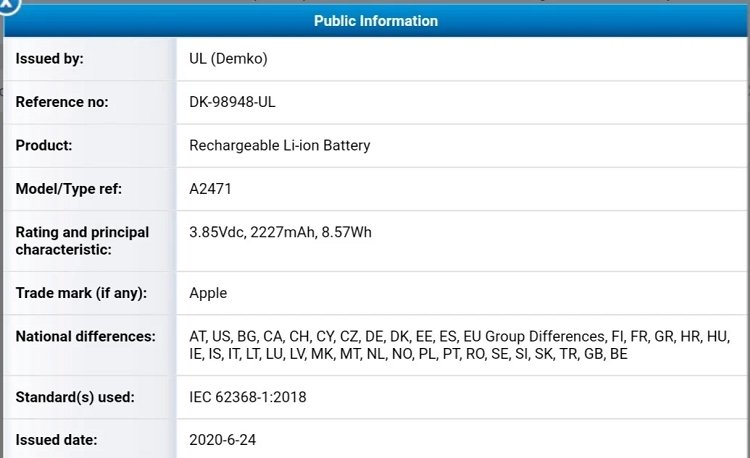Select the 'National differences:' label
Viewport: 750px width, 458px height.
pos(85,337)
